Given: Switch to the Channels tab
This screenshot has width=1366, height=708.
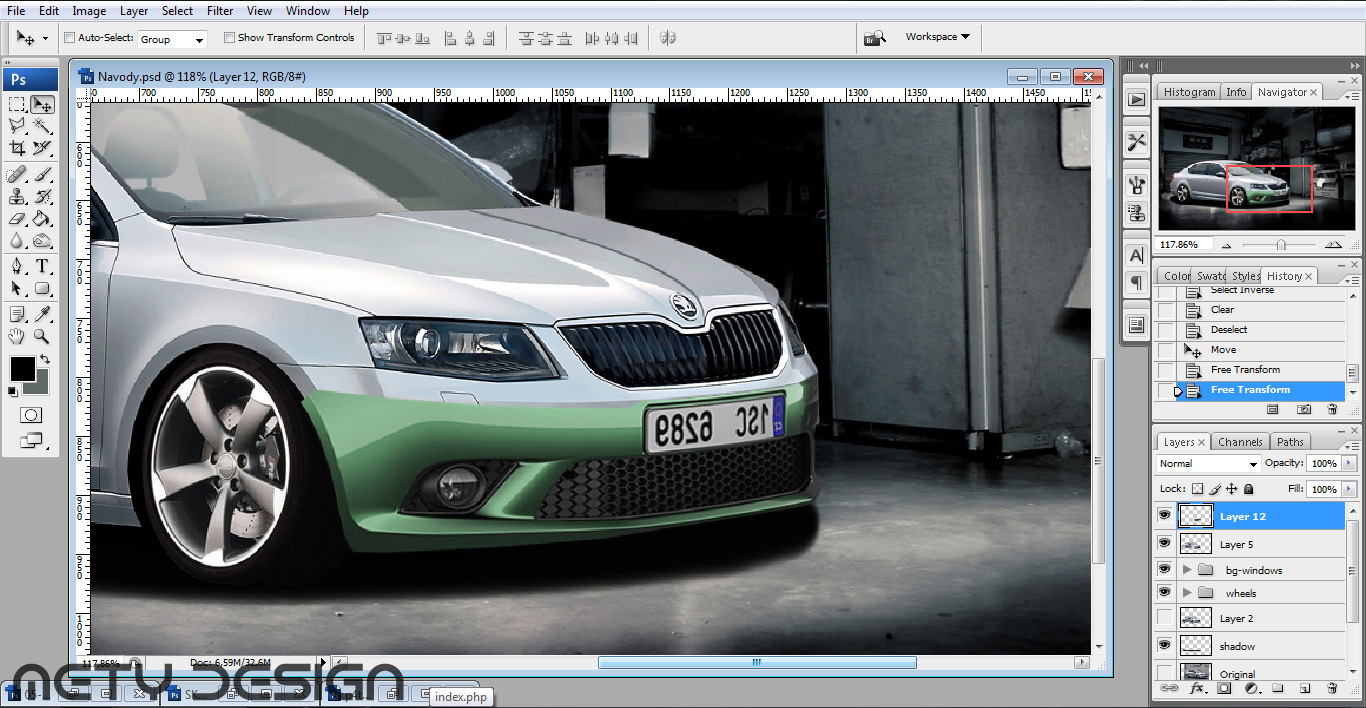Looking at the screenshot, I should click(x=1240, y=442).
